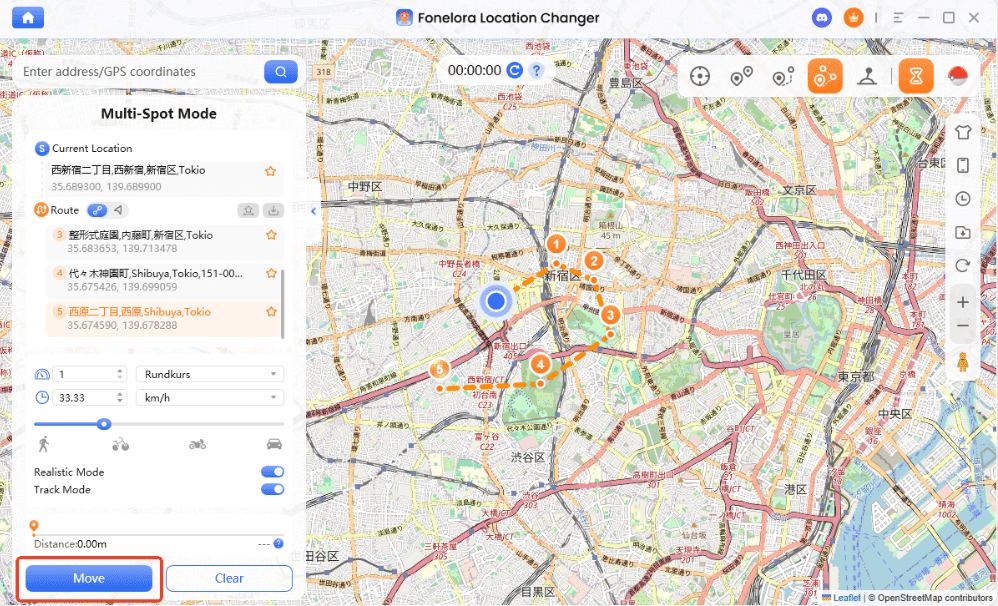Select the linked route mode toggle
Screen dimensions: 998x606
tap(97, 210)
